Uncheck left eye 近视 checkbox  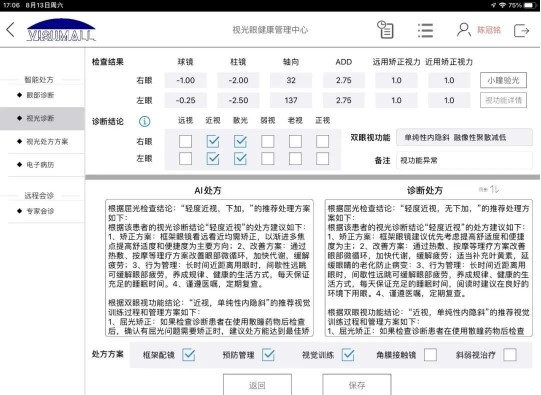pos(213,158)
